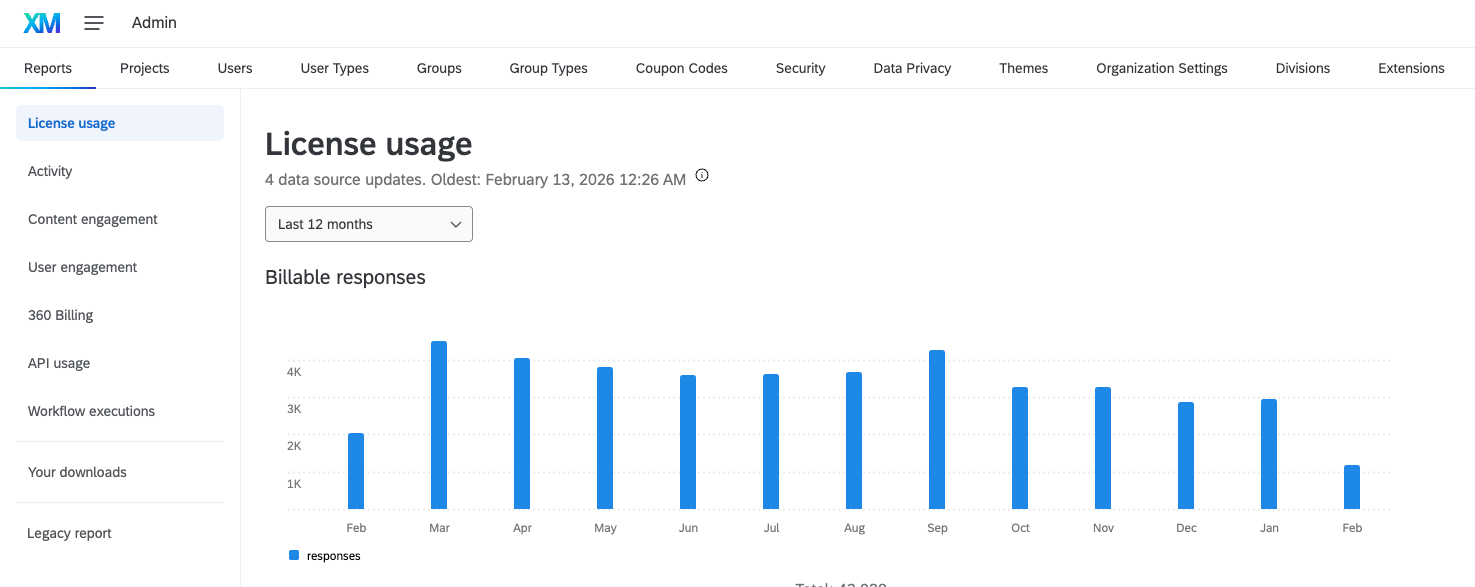
Task: Go to Your downloads
Action: click(x=77, y=472)
